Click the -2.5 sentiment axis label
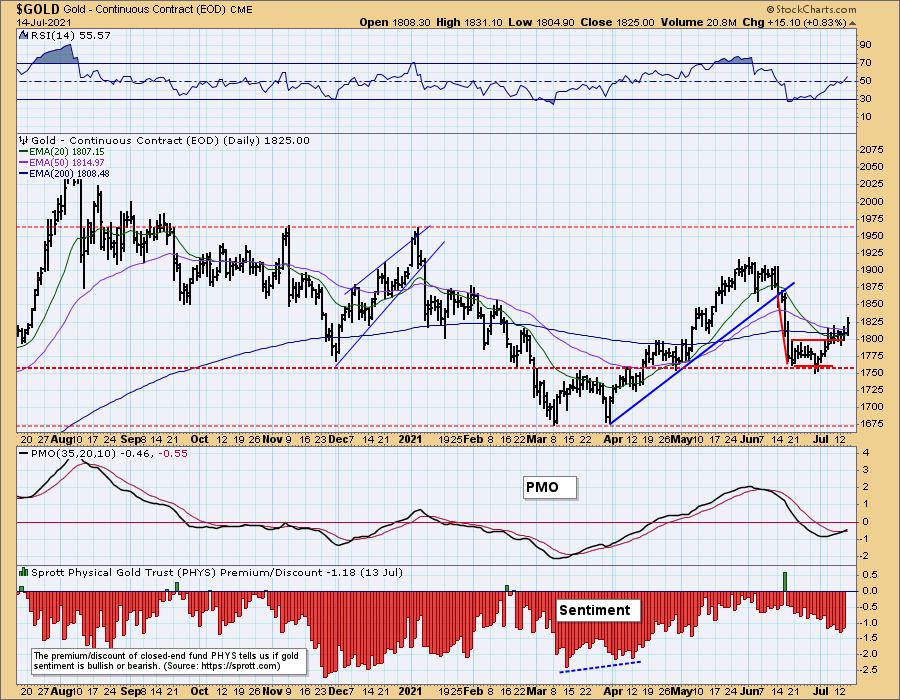This screenshot has height=700, width=900. 868,670
